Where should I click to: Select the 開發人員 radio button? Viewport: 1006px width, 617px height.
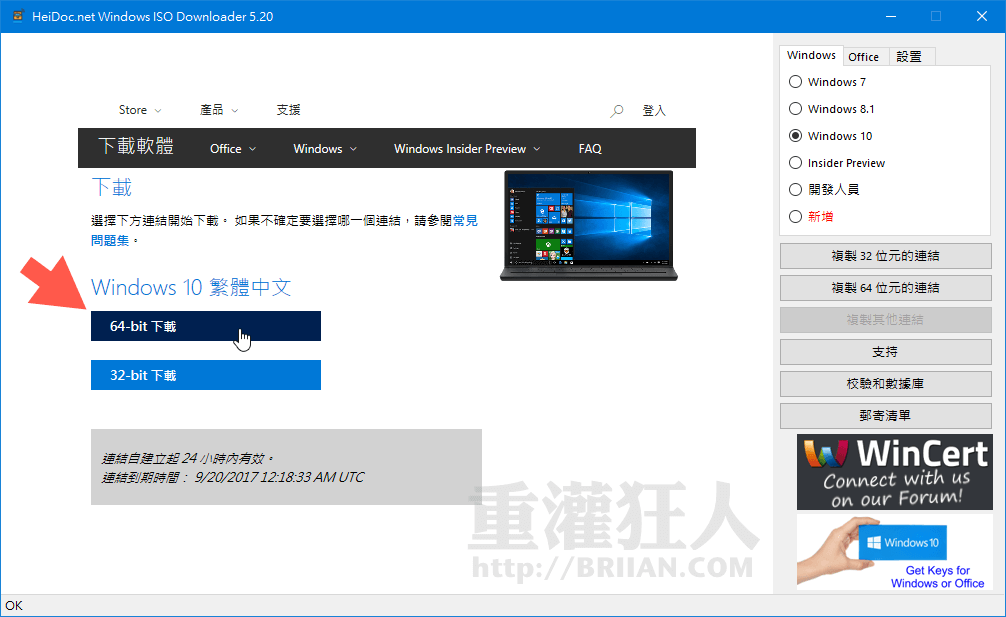[x=796, y=190]
